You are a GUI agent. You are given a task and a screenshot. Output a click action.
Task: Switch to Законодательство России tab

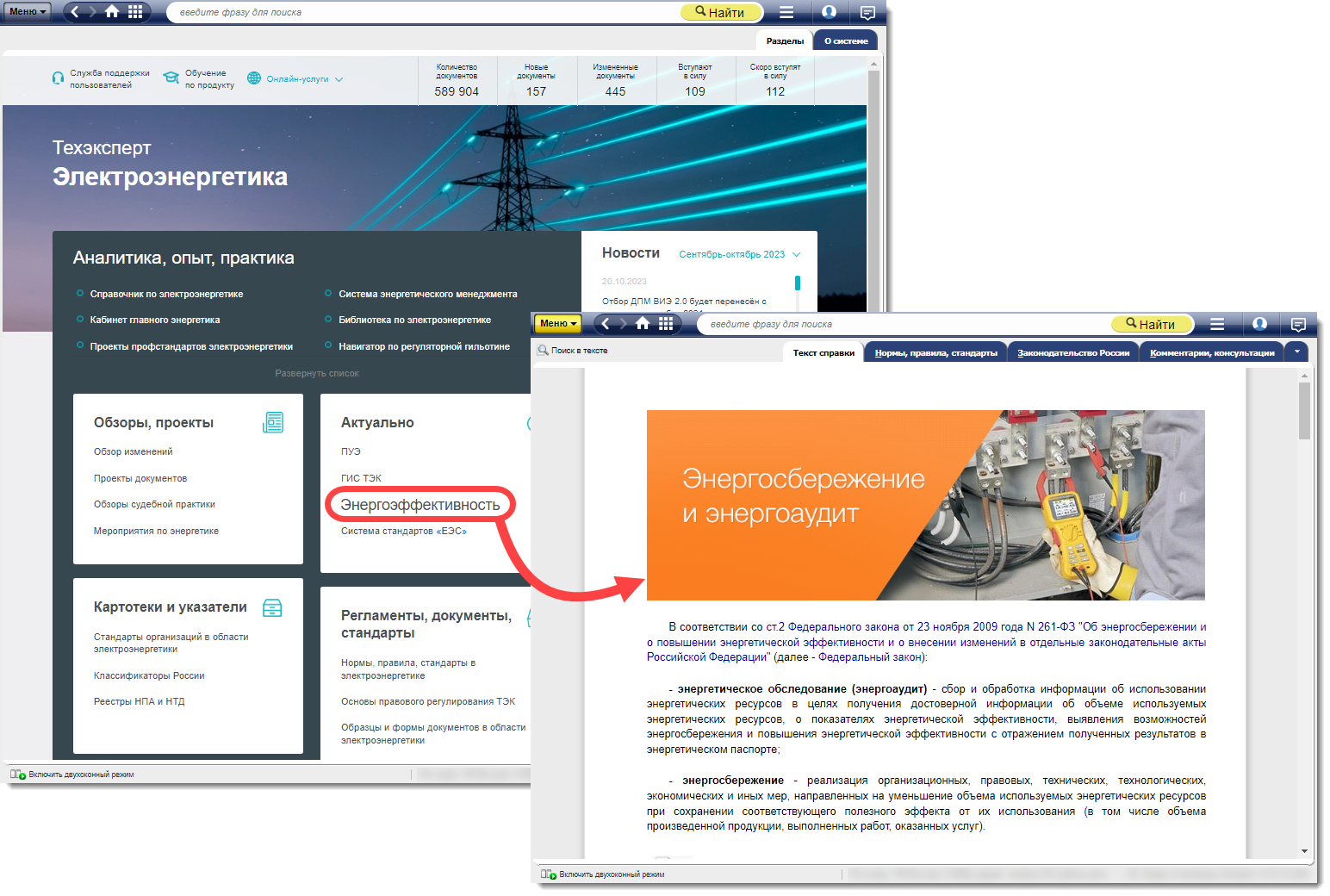pyautogui.click(x=1073, y=352)
